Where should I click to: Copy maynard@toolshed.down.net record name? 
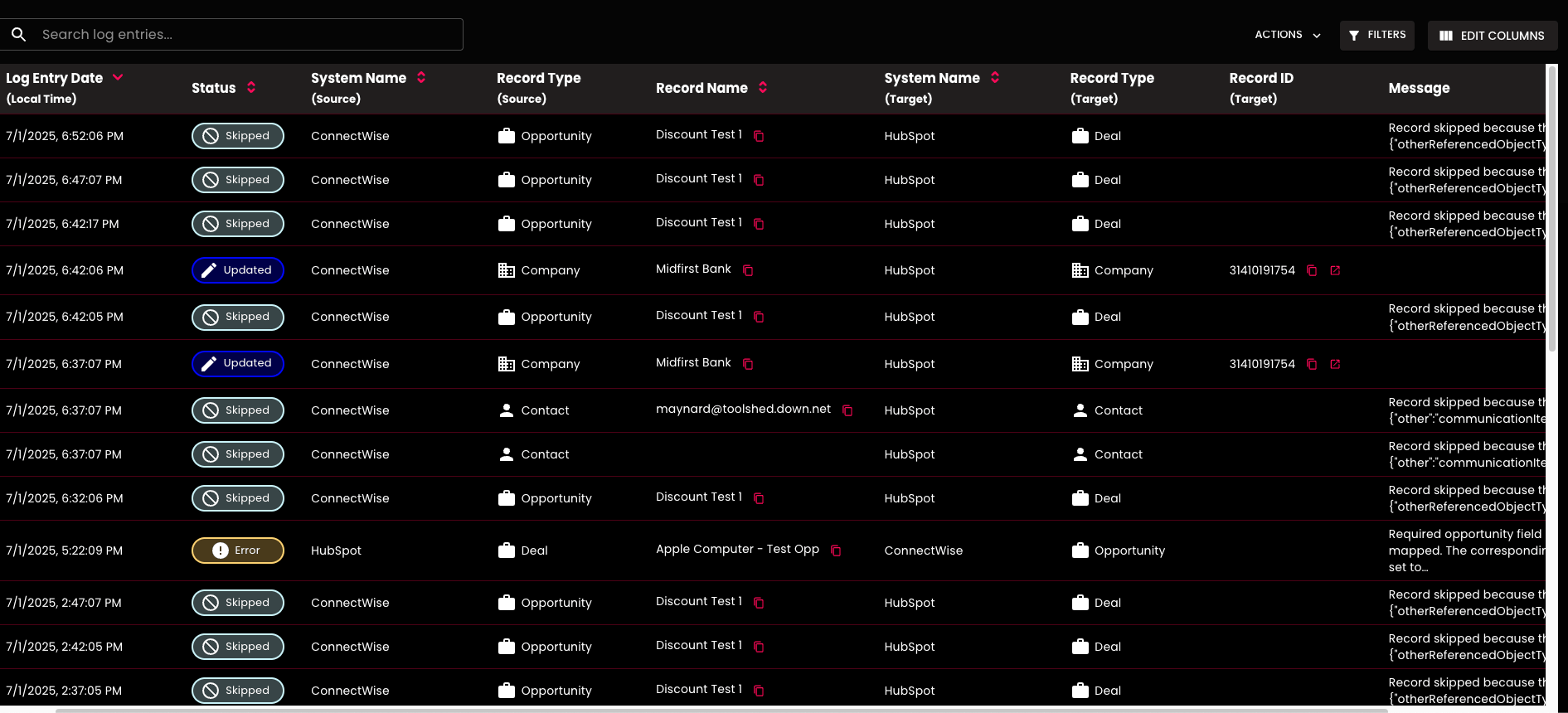pyautogui.click(x=847, y=410)
